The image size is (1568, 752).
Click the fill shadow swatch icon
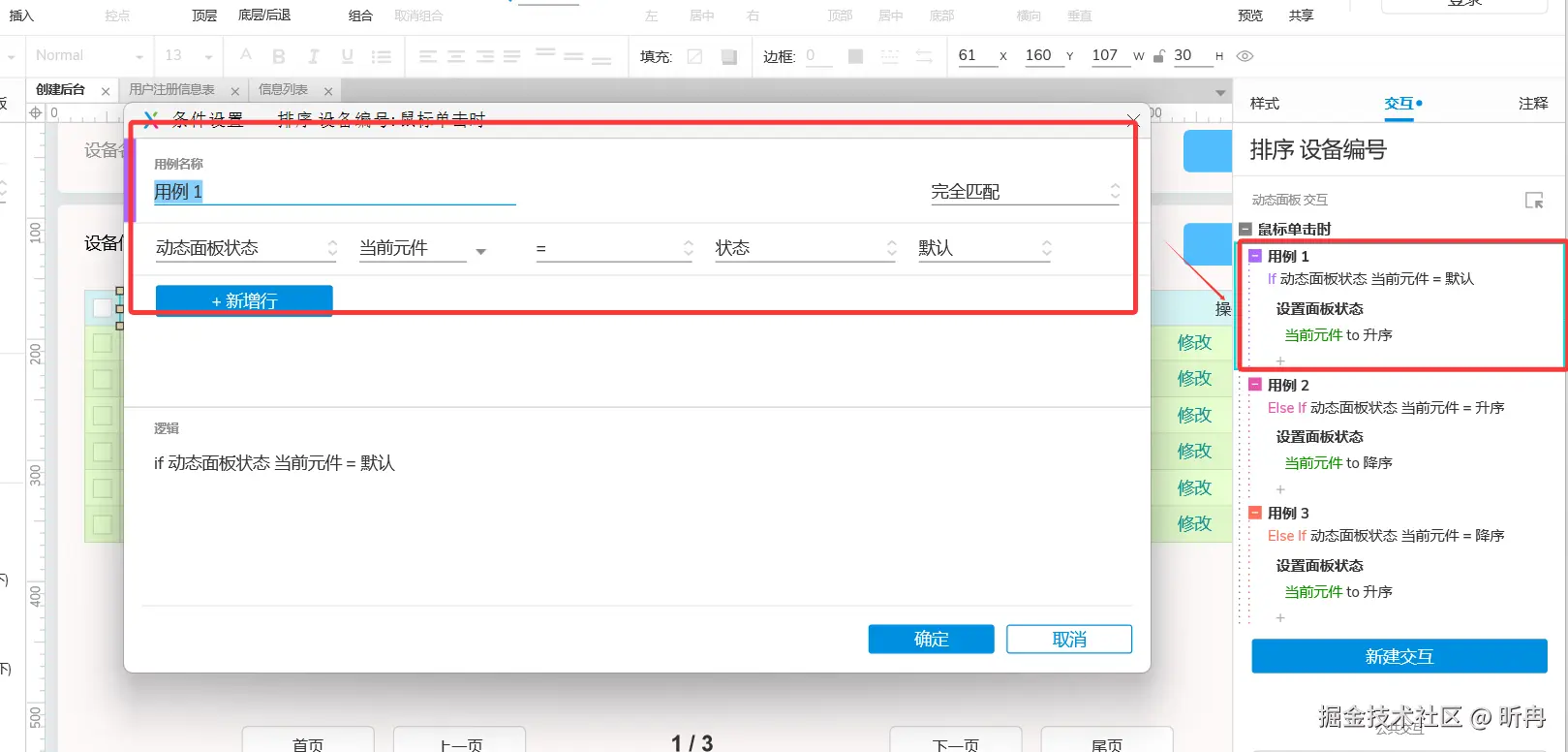[x=729, y=56]
